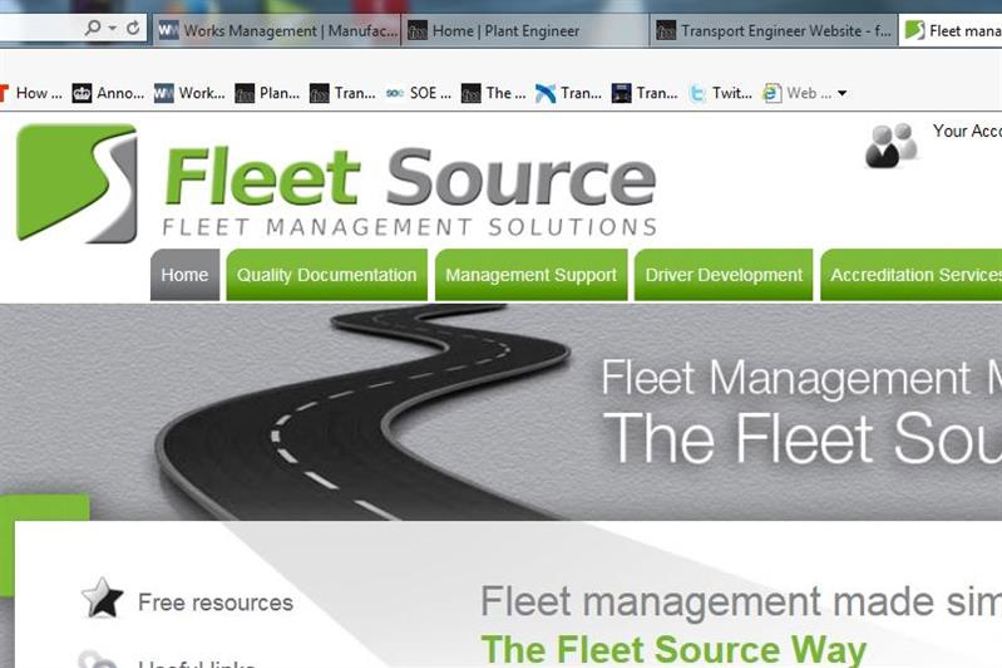Open the Management Support menu
This screenshot has width=1002, height=668.
pyautogui.click(x=531, y=275)
